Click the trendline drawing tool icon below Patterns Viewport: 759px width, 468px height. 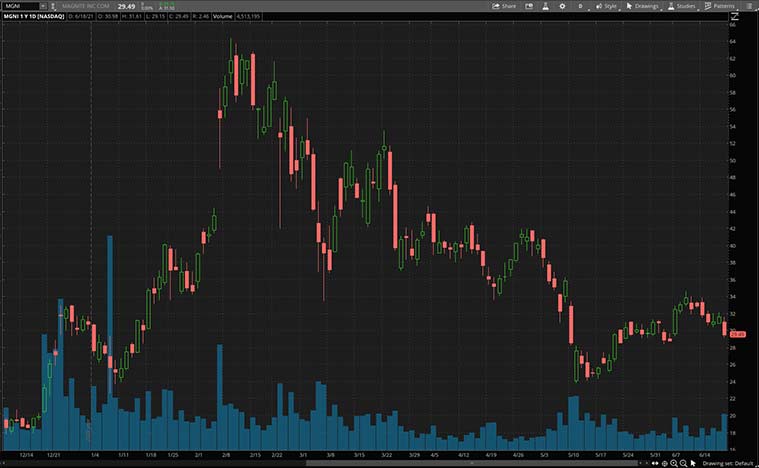[x=735, y=16]
